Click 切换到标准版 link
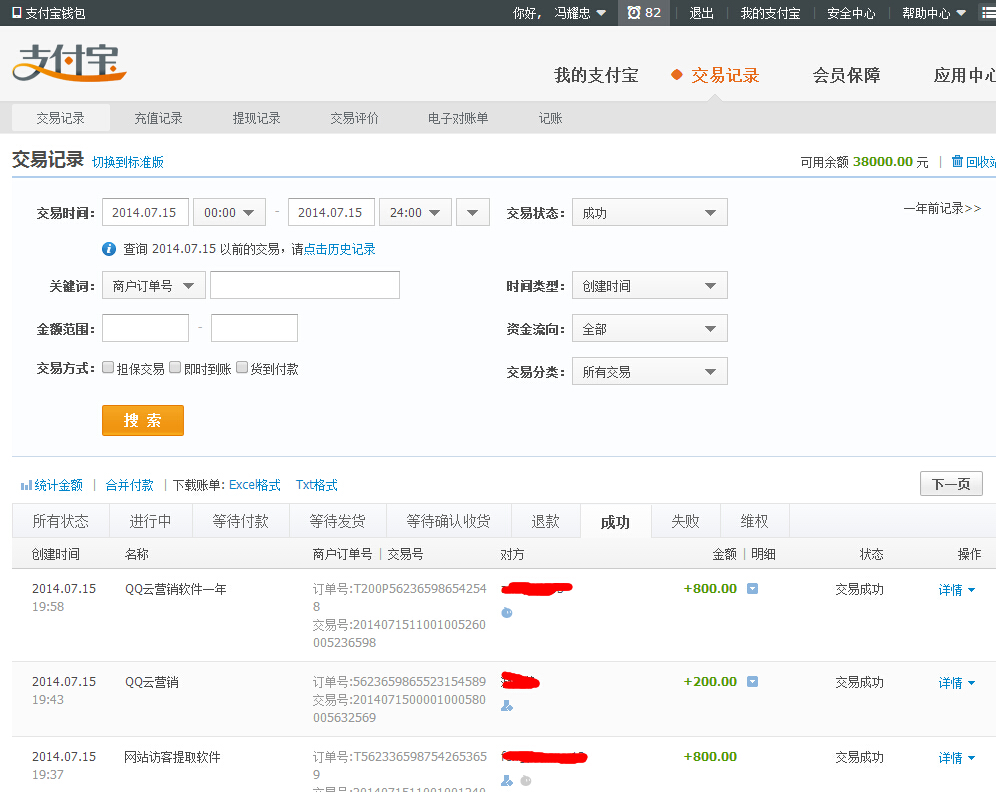 click(128, 162)
